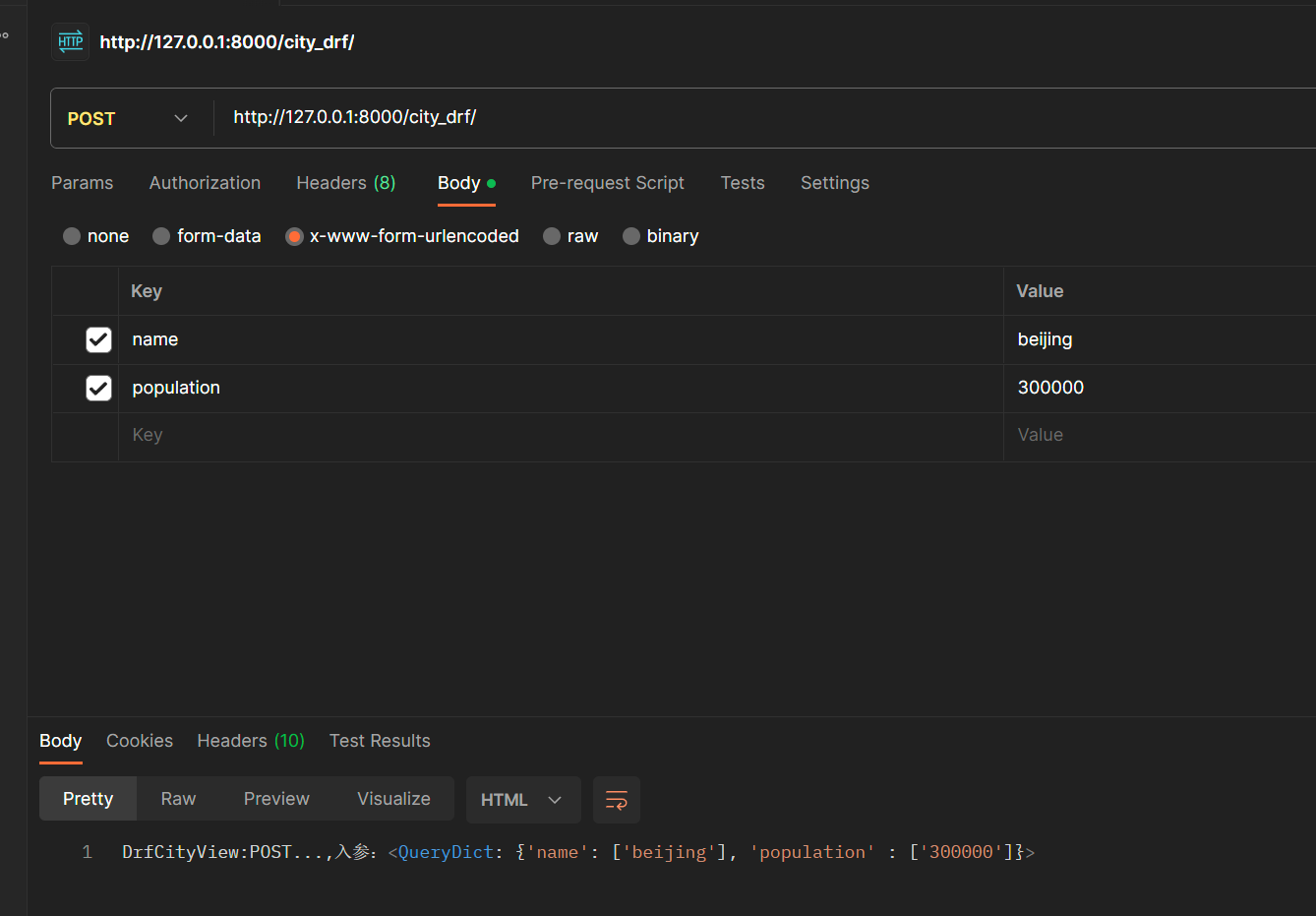The height and width of the screenshot is (916, 1316).
Task: Open the Authorization tab
Action: pos(205,183)
